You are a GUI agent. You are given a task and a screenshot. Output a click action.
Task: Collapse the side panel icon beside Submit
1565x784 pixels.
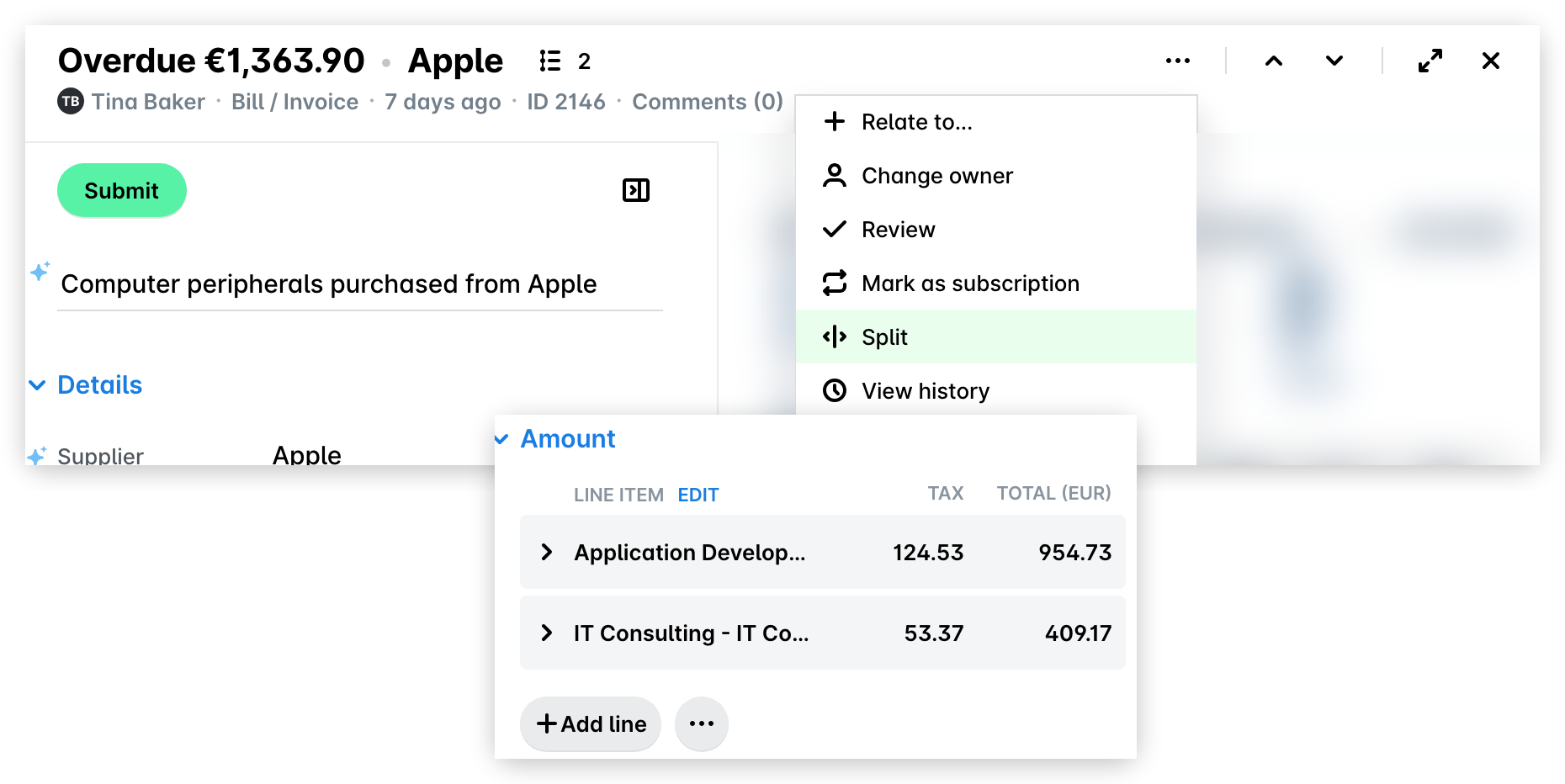click(636, 190)
